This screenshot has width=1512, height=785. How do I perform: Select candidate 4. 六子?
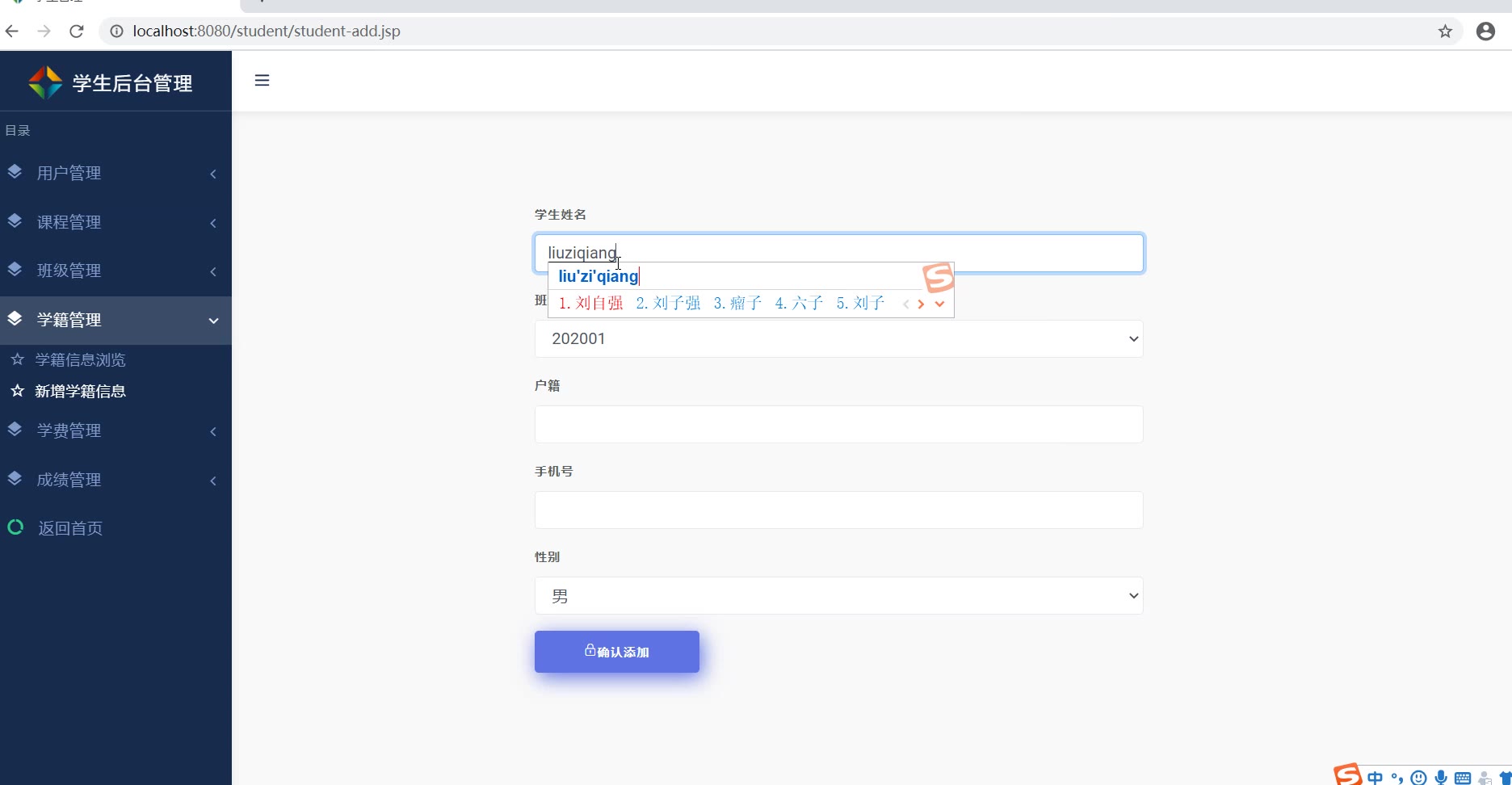[799, 303]
